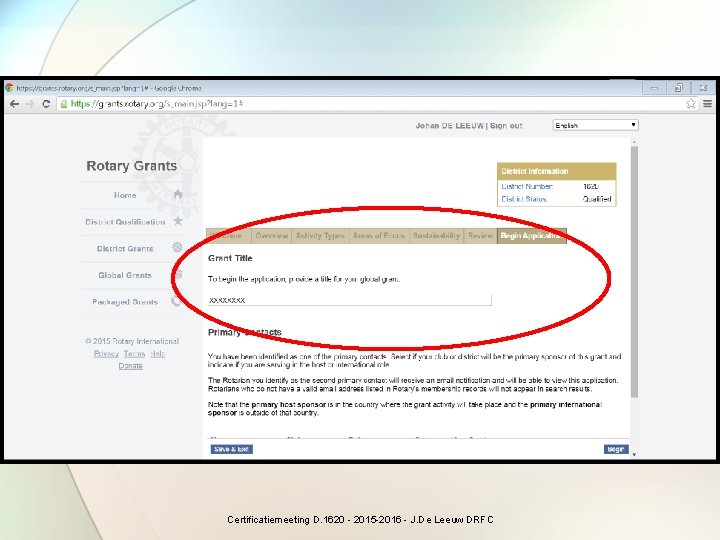This screenshot has width=720, height=540.
Task: Switch to the Activity Types tab
Action: pos(320,236)
